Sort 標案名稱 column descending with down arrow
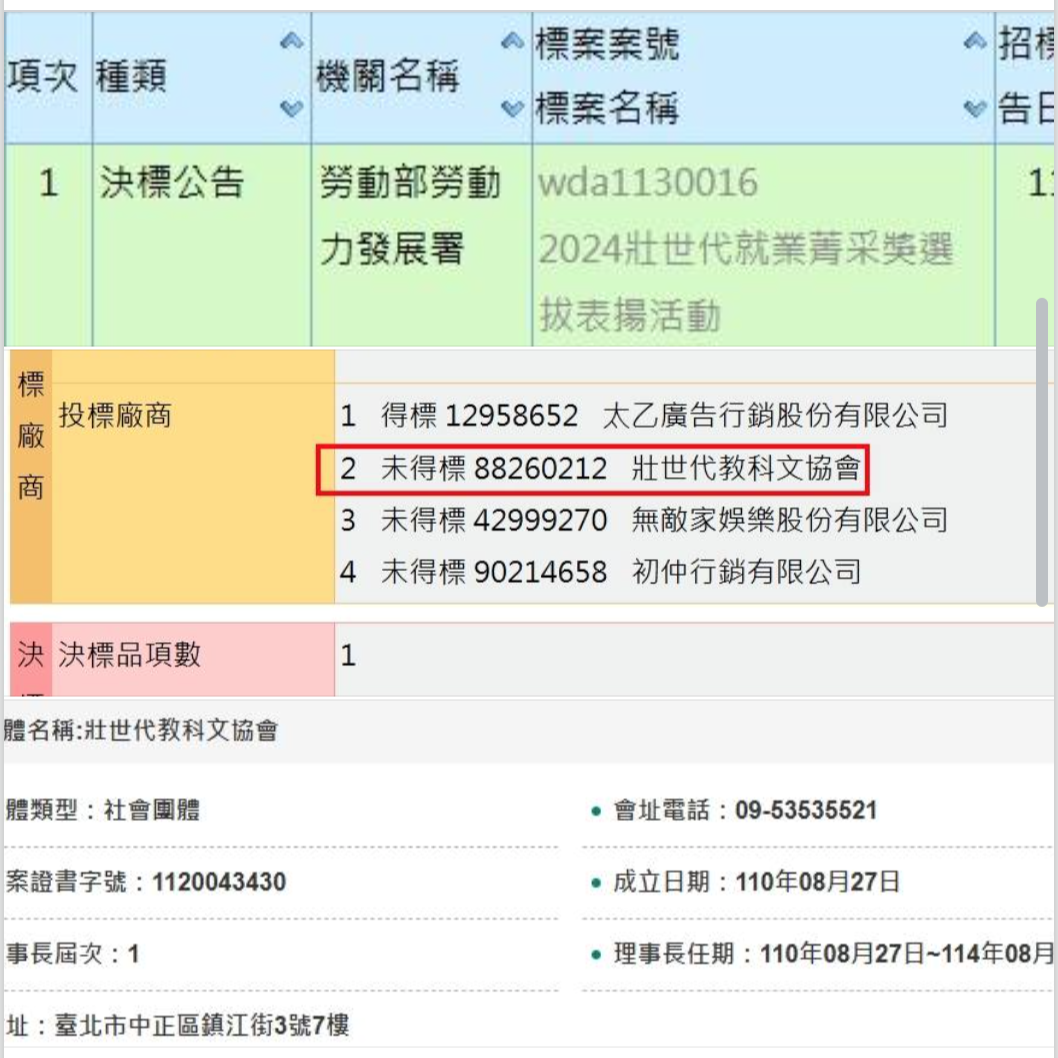Screen dimensions: 1058x1058 tap(975, 108)
